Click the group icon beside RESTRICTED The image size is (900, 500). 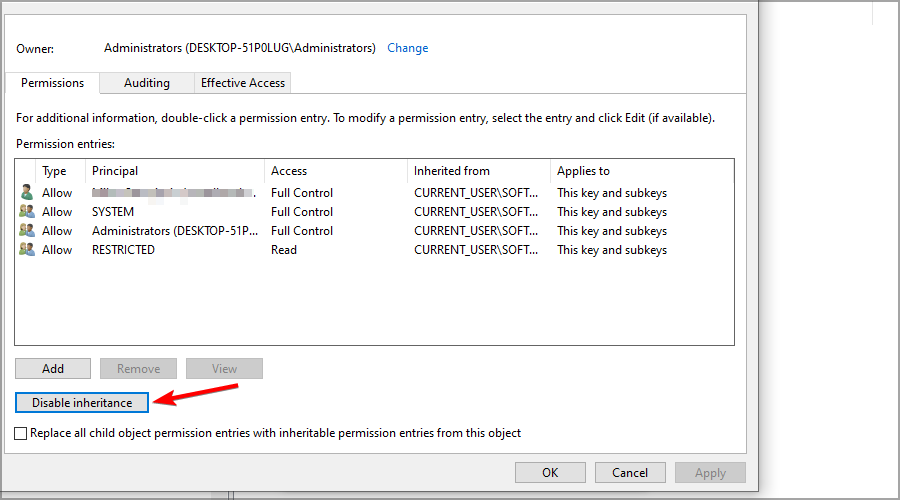26,249
